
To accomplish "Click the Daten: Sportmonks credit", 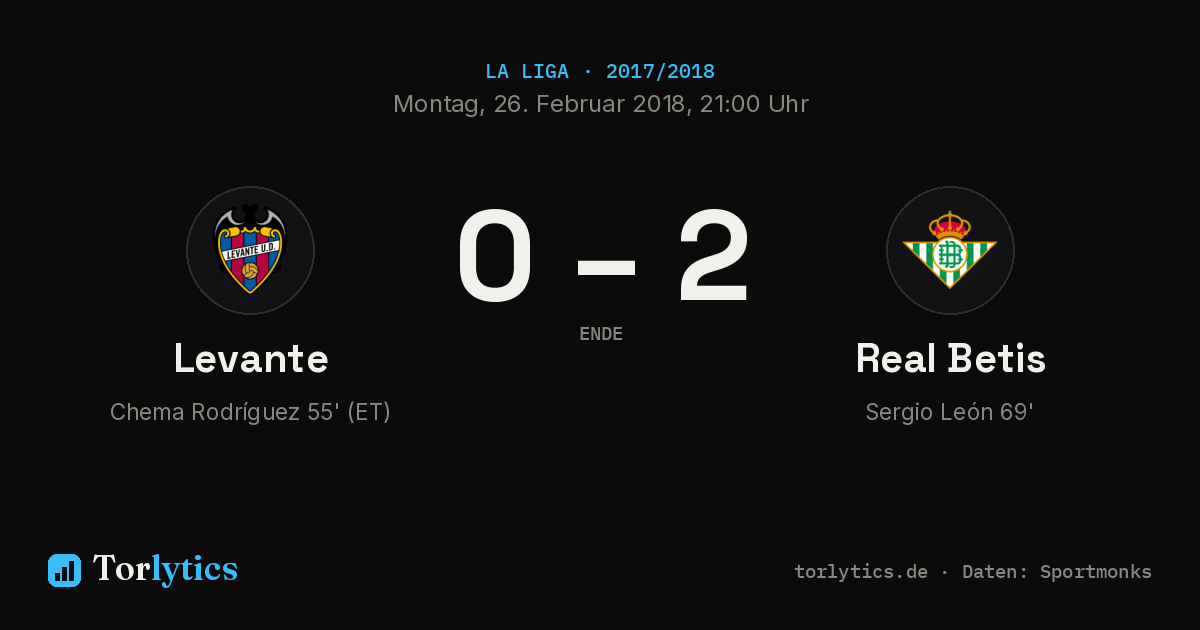I will click(x=1057, y=572).
